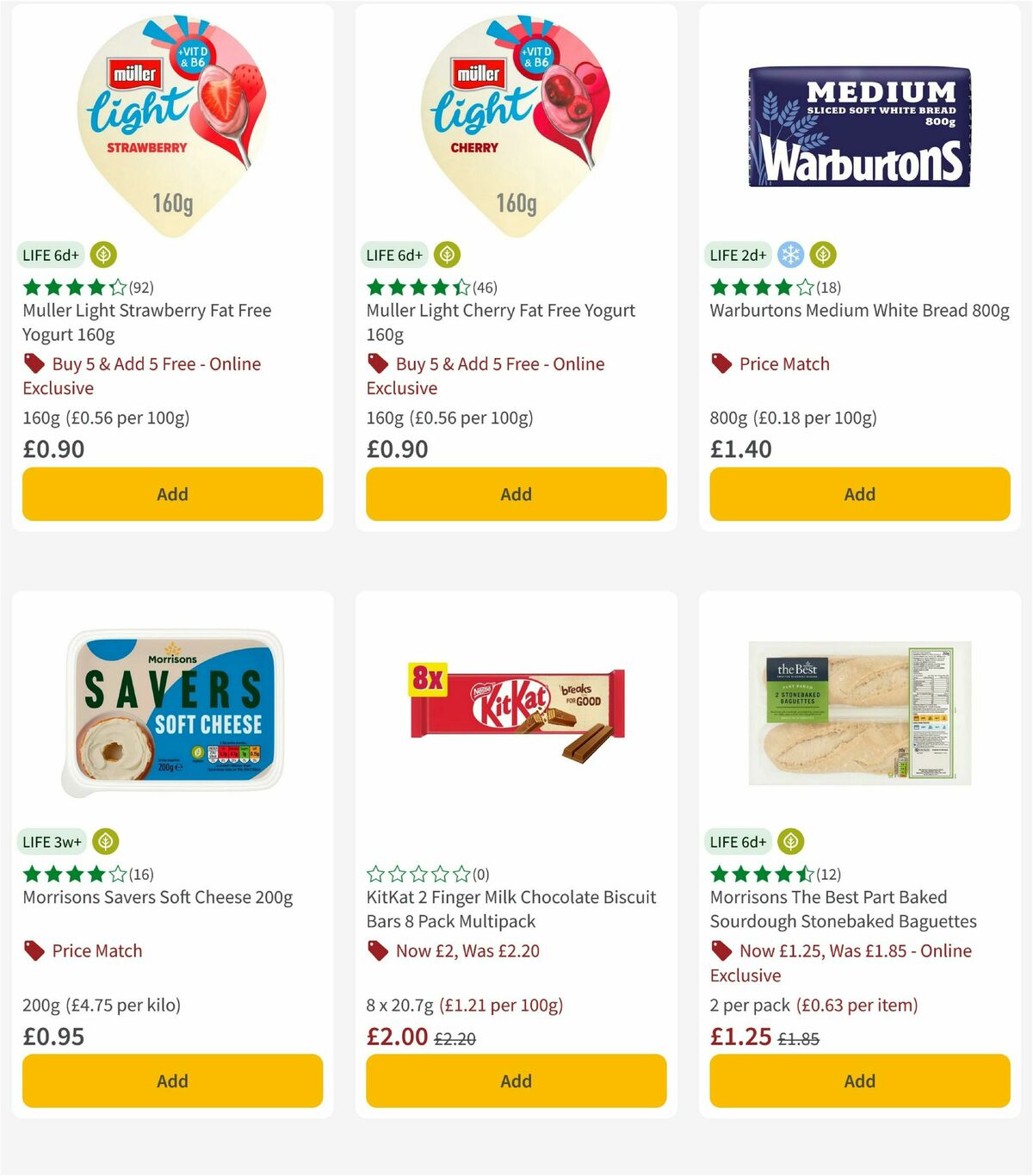
Task: Select the empty star rating on the KitKat product
Action: pyautogui.click(x=418, y=873)
